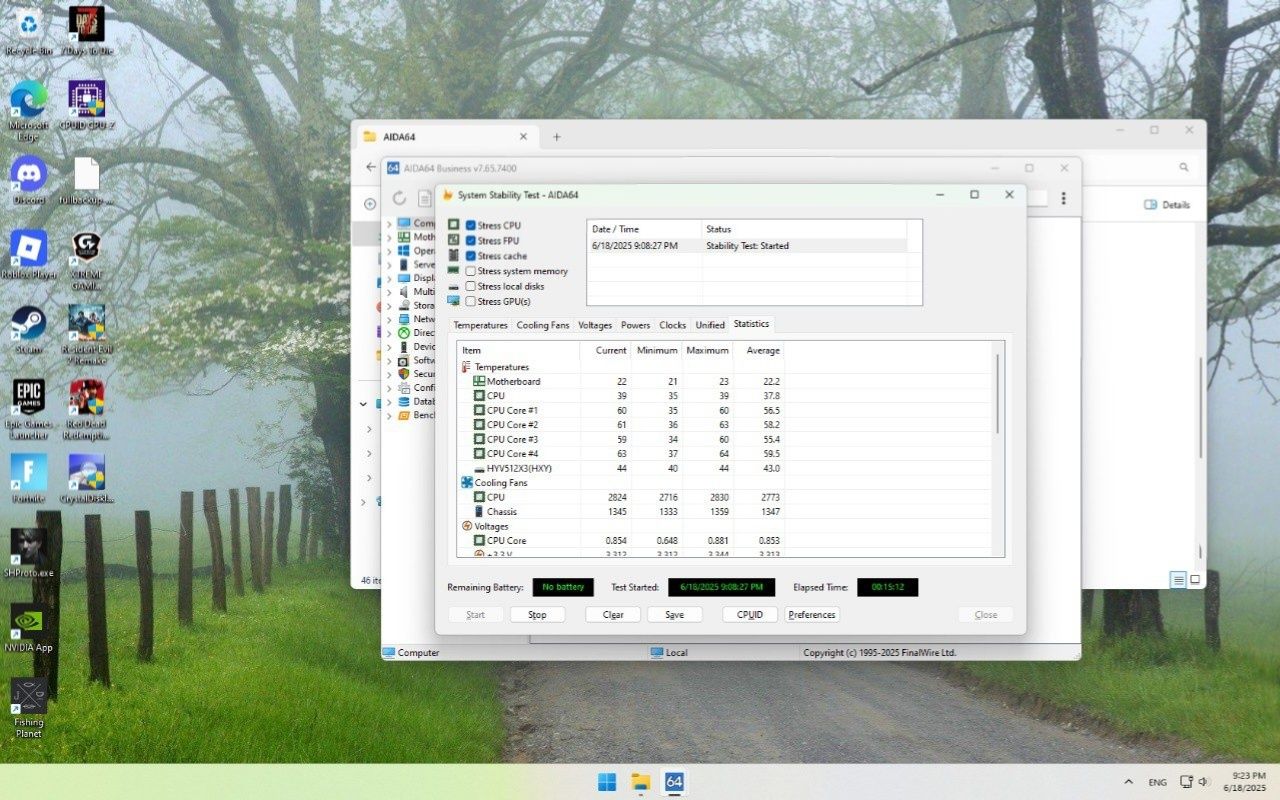Open the CPUID CPU-Z desktop shortcut
This screenshot has width=1280, height=800.
pyautogui.click(x=87, y=105)
